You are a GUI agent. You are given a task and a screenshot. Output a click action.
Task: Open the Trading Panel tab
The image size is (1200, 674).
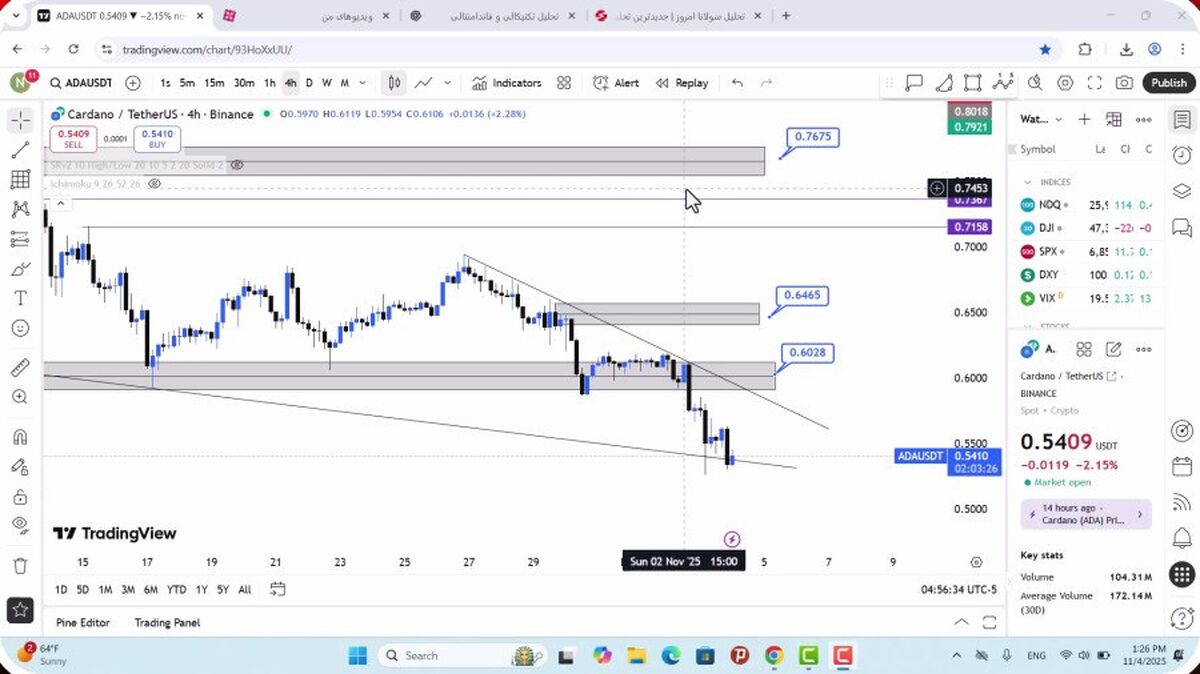[167, 622]
